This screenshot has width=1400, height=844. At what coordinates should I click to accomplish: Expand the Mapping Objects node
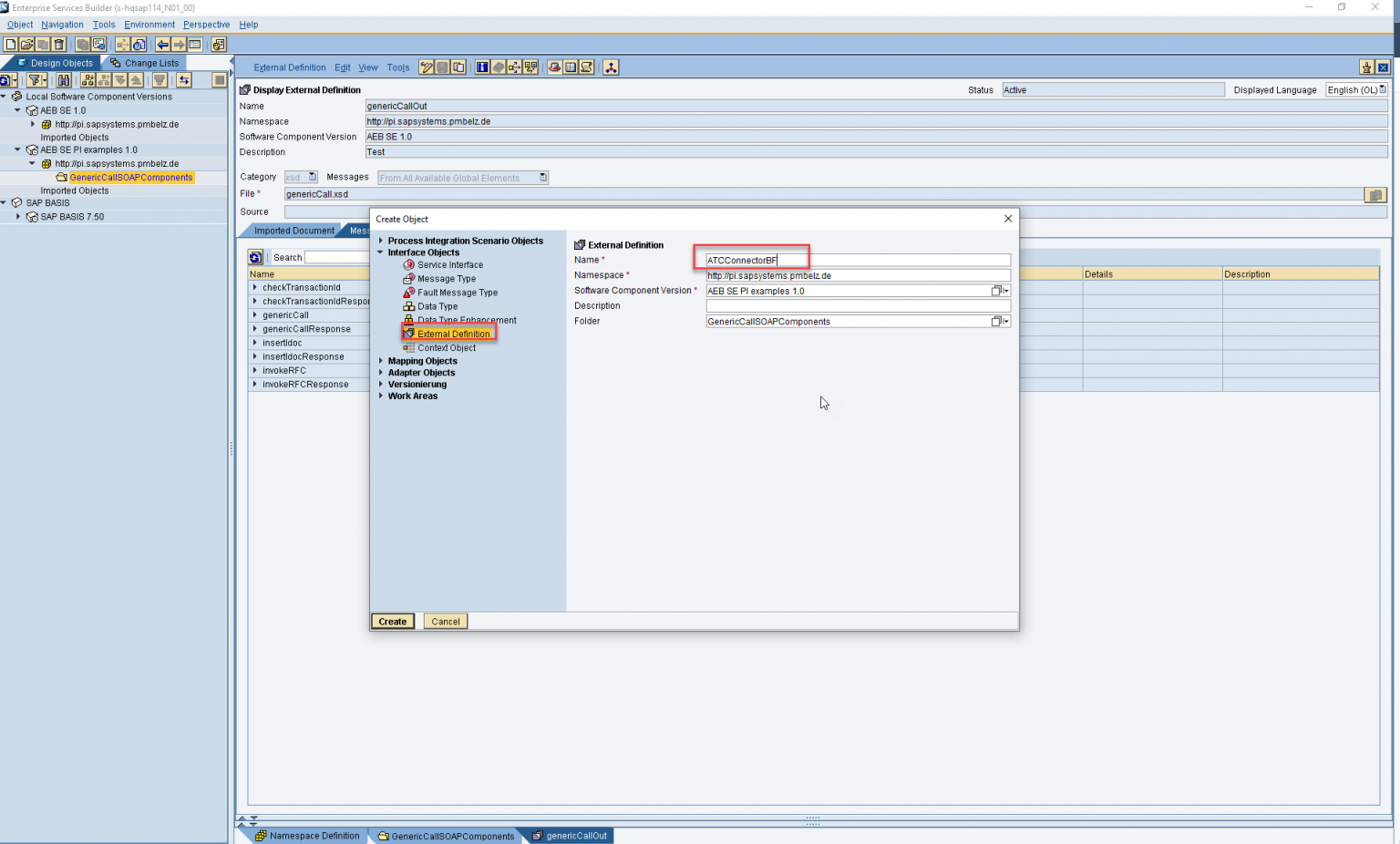[382, 361]
